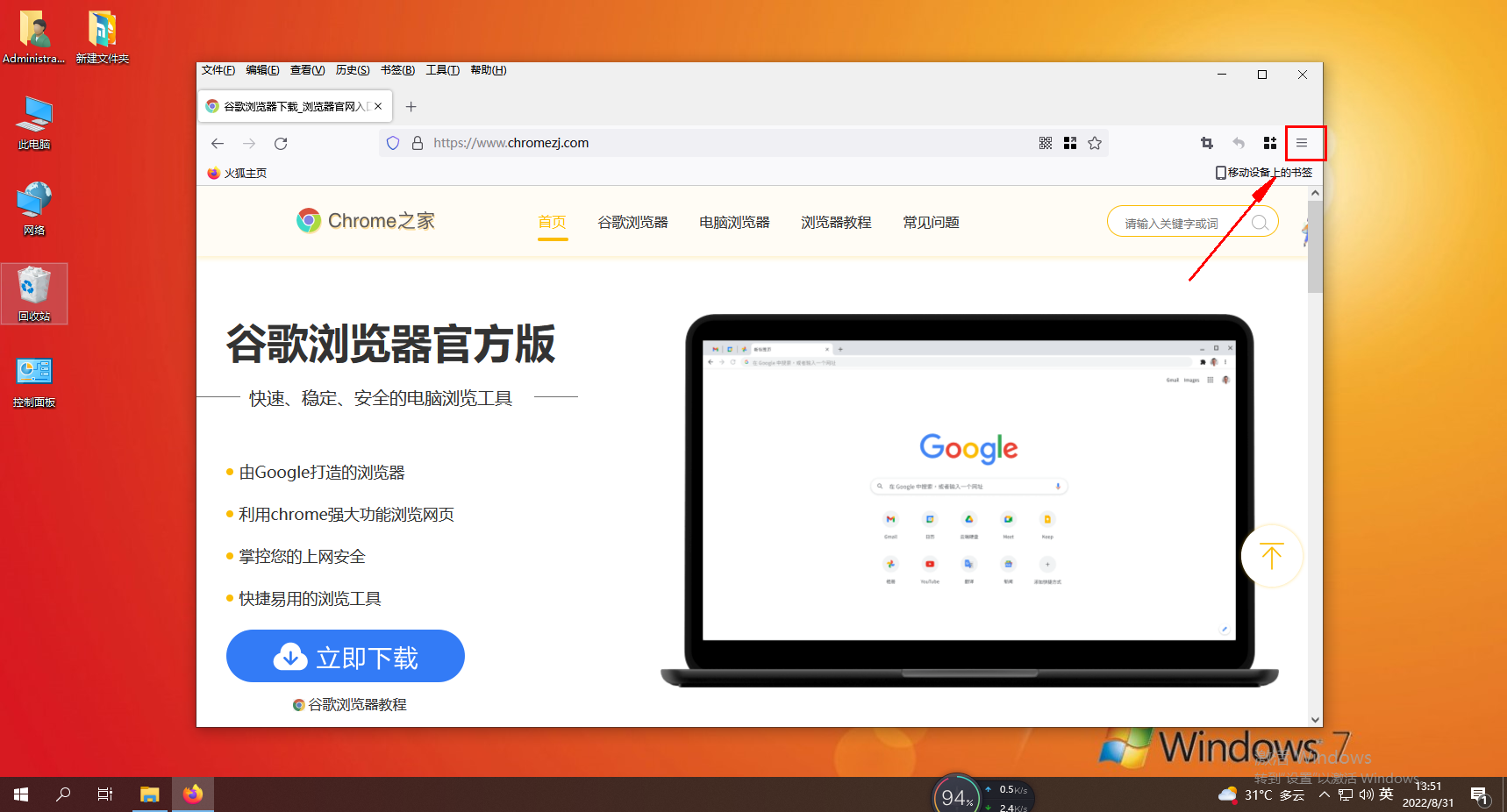Open the 浏览器教程 navigation link
Image resolution: width=1507 pixels, height=812 pixels.
pos(837,223)
